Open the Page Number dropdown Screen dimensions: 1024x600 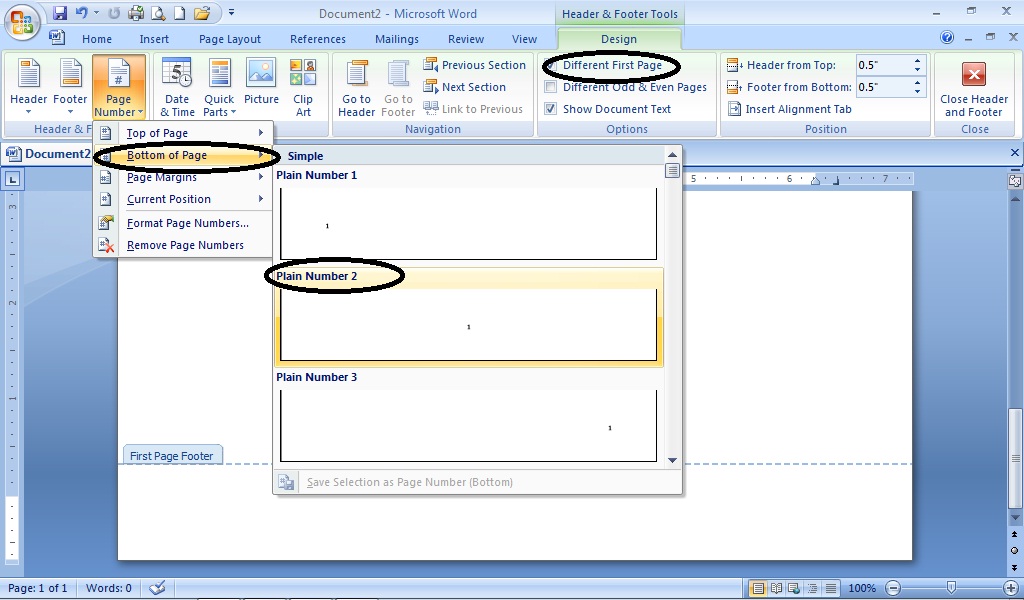118,87
